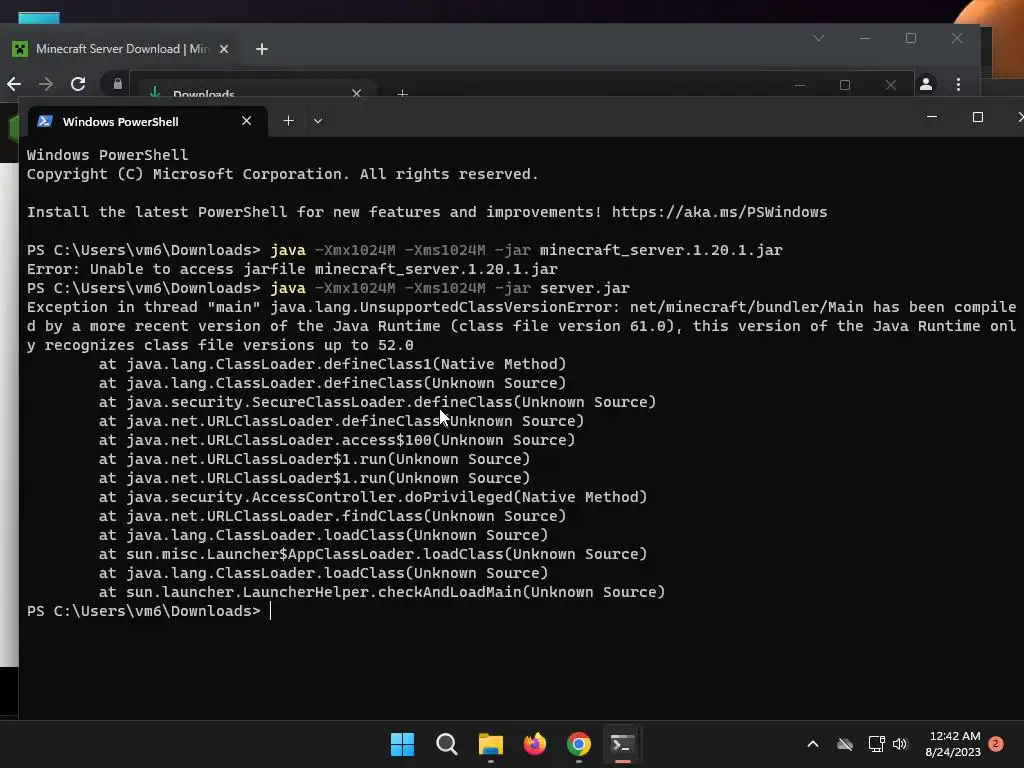Expand the terminal profile dropdown chevron

[318, 121]
